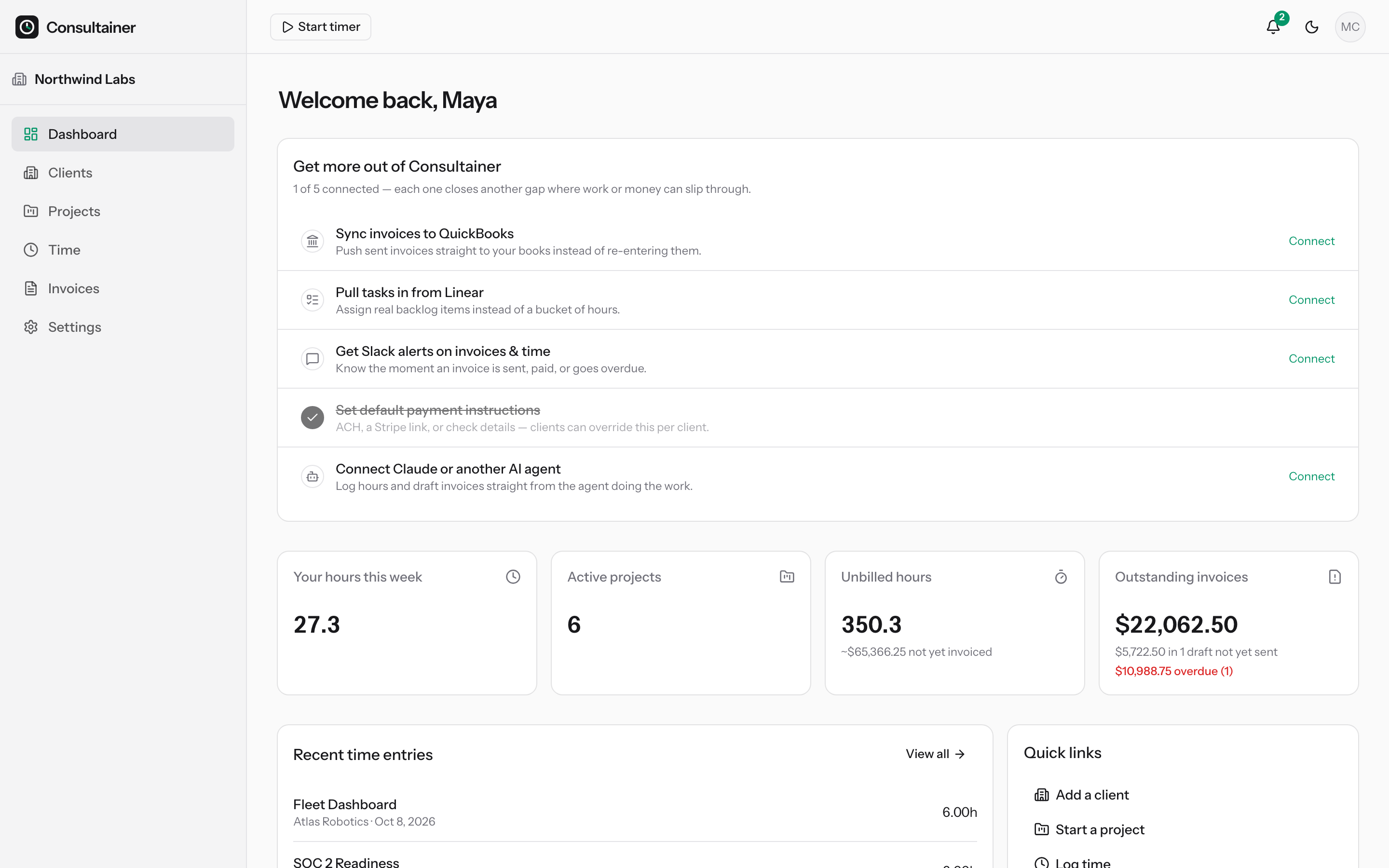The width and height of the screenshot is (1389, 868).
Task: Start the timer
Action: (x=321, y=27)
